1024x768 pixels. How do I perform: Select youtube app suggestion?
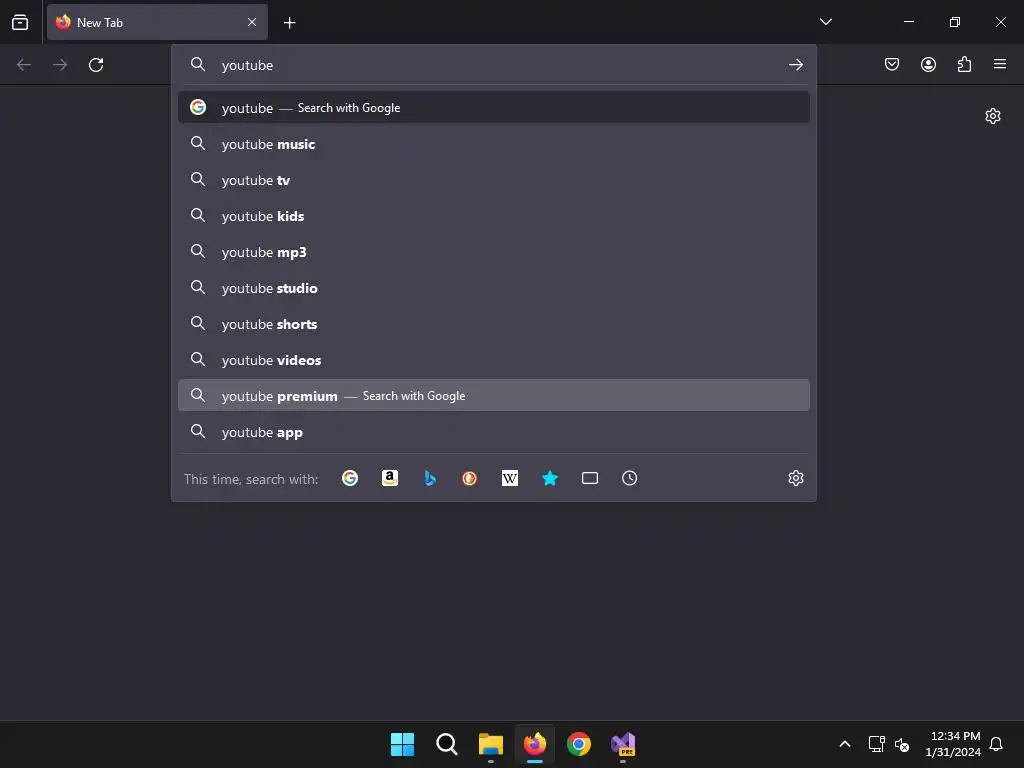494,432
